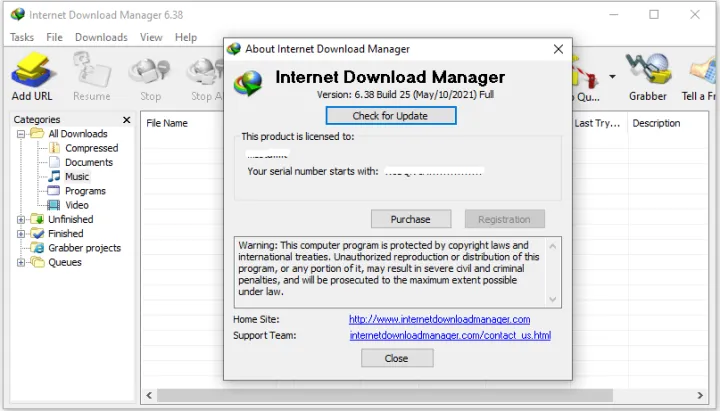
Task: Select the Queues category
Action: 65,262
